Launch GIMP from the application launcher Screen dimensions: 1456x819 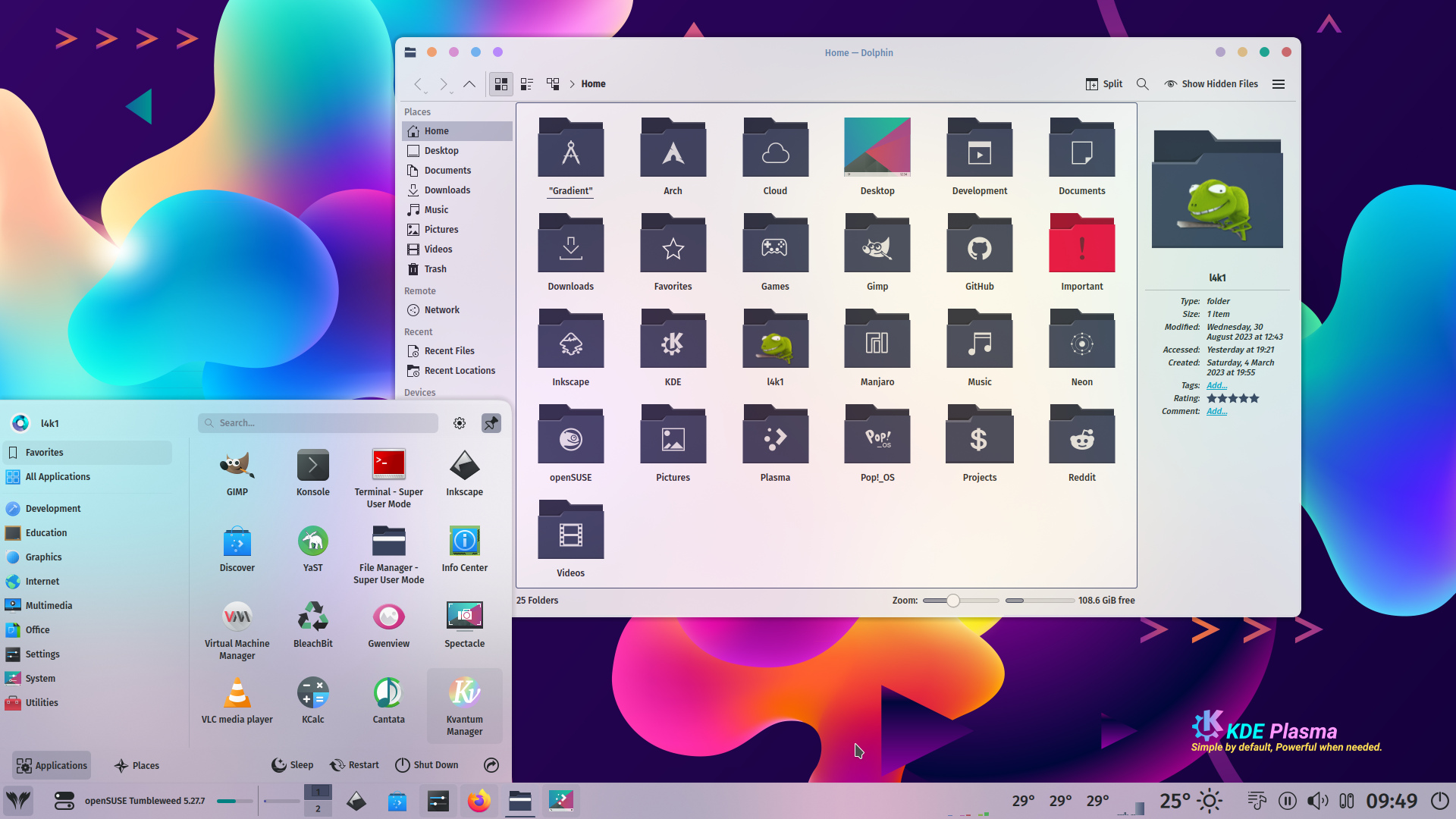click(237, 469)
